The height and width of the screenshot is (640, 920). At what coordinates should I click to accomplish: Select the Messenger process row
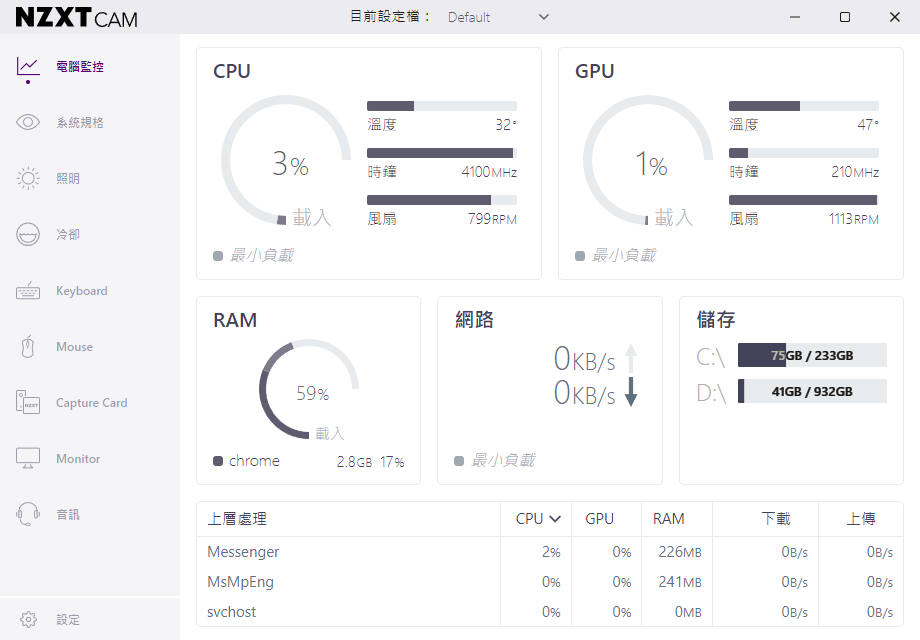(x=243, y=552)
